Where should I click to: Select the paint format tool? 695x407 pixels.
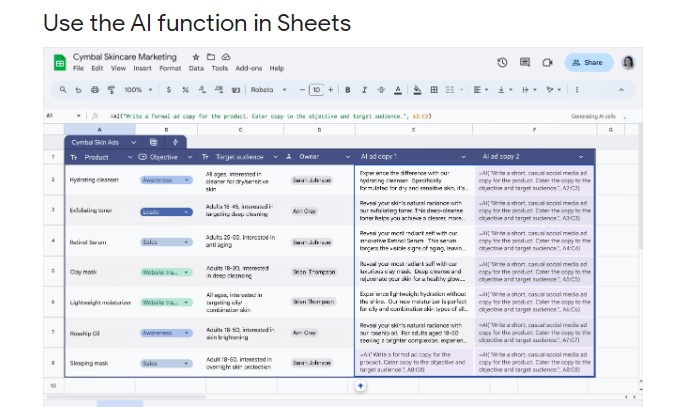[111, 90]
